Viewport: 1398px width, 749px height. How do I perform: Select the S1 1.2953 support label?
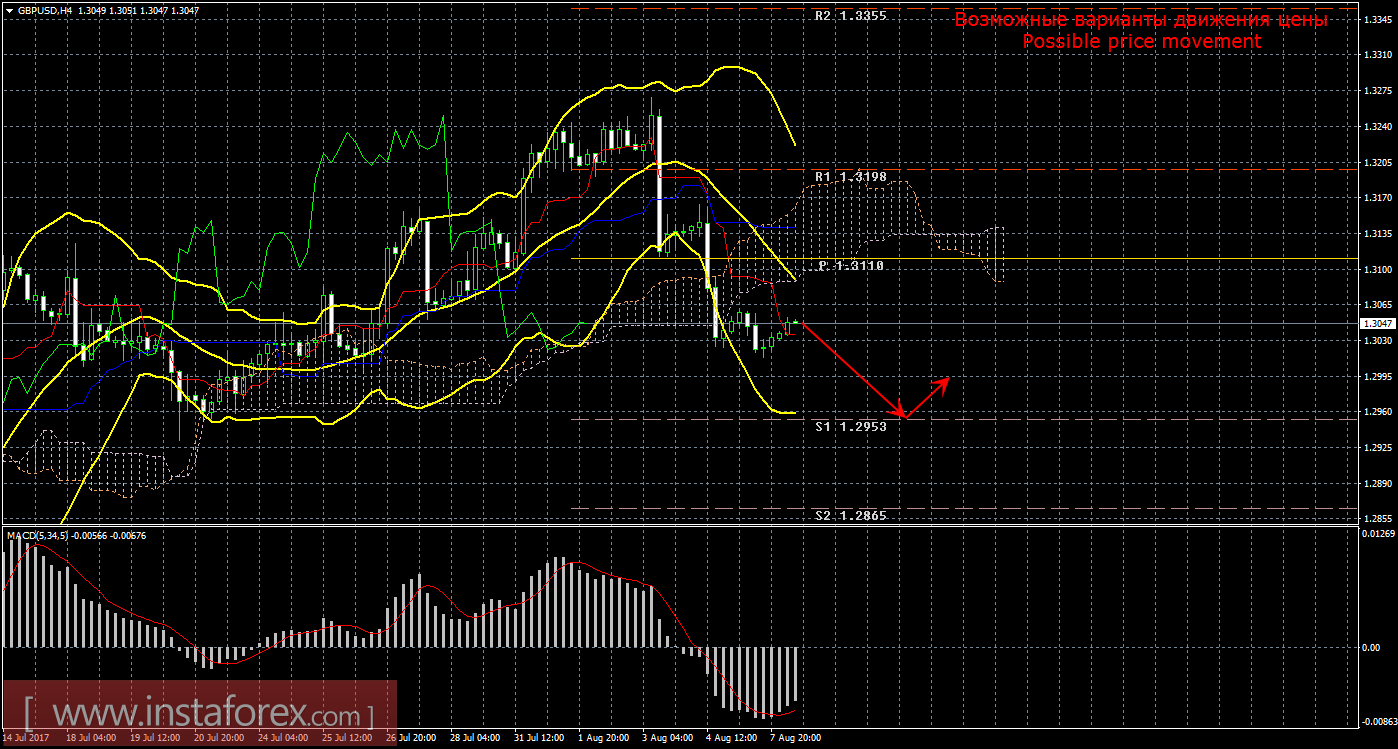850,426
